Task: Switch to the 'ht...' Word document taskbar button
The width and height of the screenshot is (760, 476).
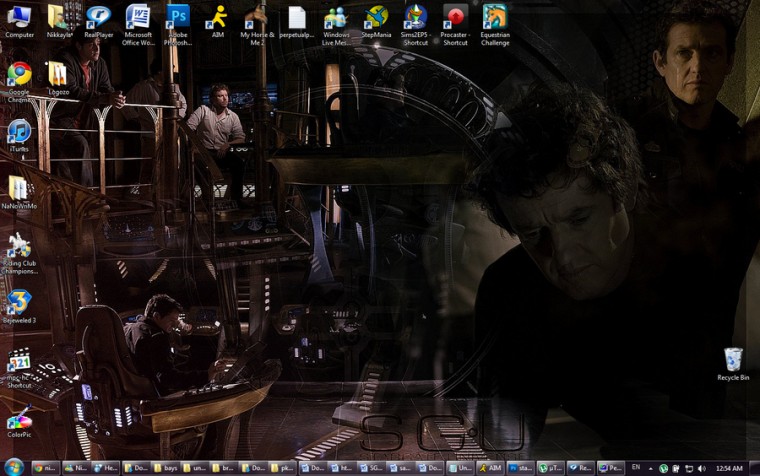Action: pos(342,468)
